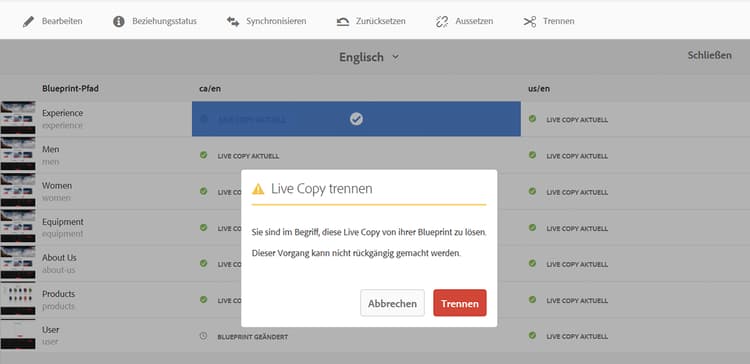The width and height of the screenshot is (750, 364).
Task: Click the Bearbeiten pencil icon
Action: (28, 22)
